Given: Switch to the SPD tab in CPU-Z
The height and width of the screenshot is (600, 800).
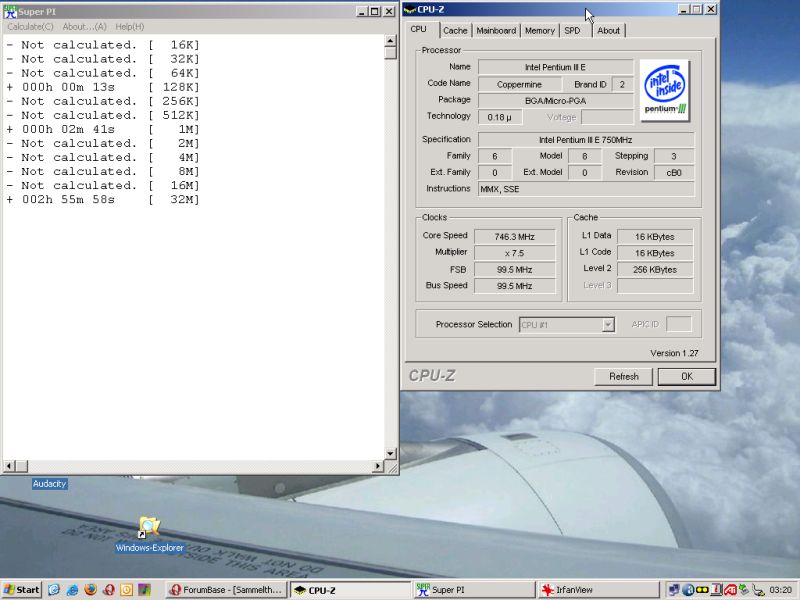Looking at the screenshot, I should (572, 31).
